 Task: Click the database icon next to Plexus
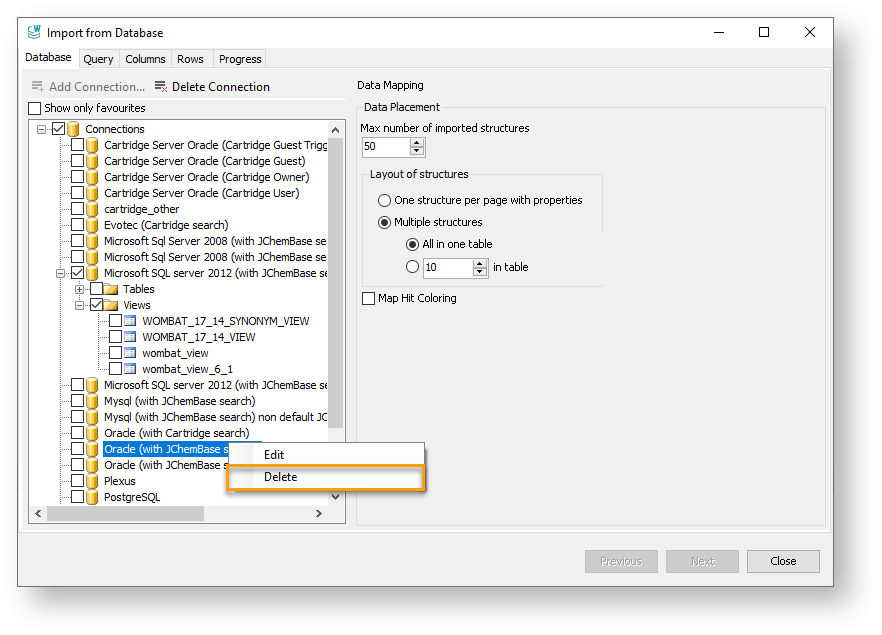click(x=93, y=481)
